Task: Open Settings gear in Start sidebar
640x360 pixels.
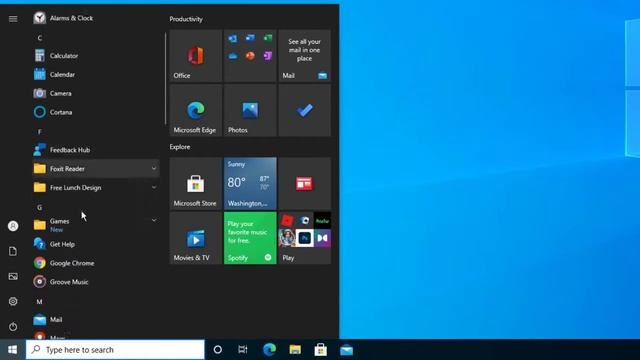Action: click(13, 301)
